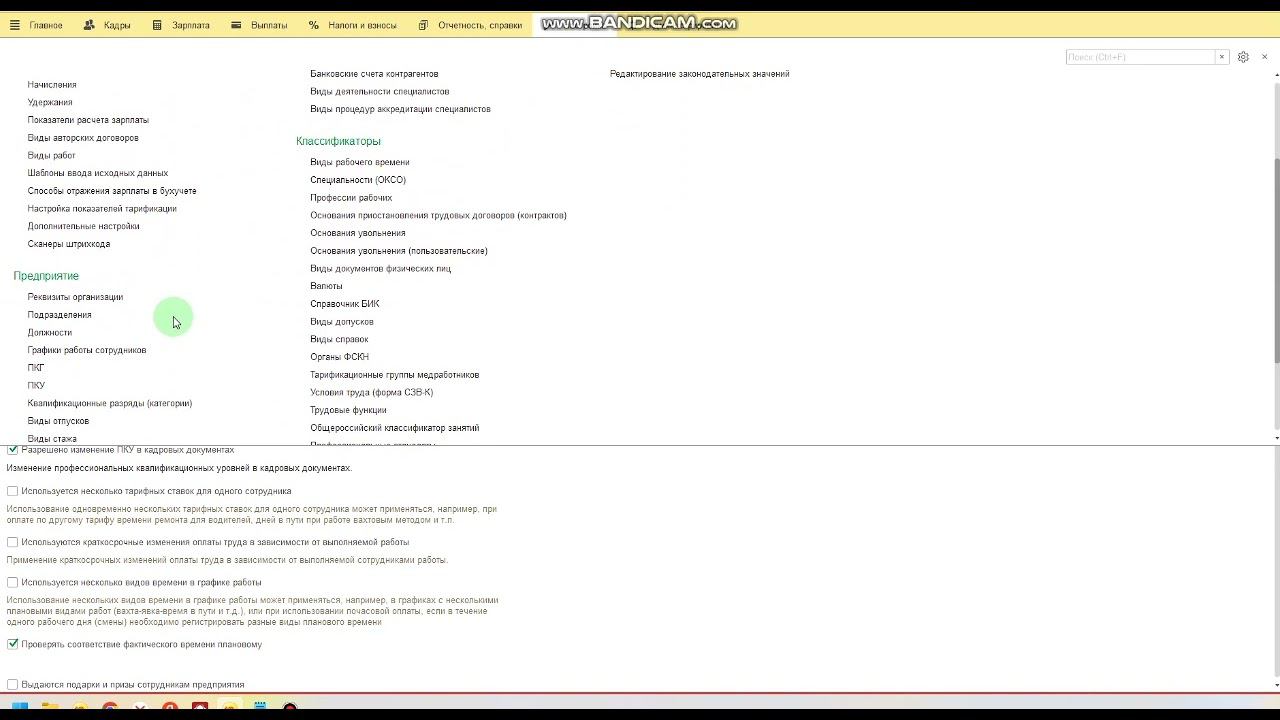The image size is (1280, 720).
Task: Open Основания приостановления трудовых договоров (контрактов)
Action: point(438,215)
